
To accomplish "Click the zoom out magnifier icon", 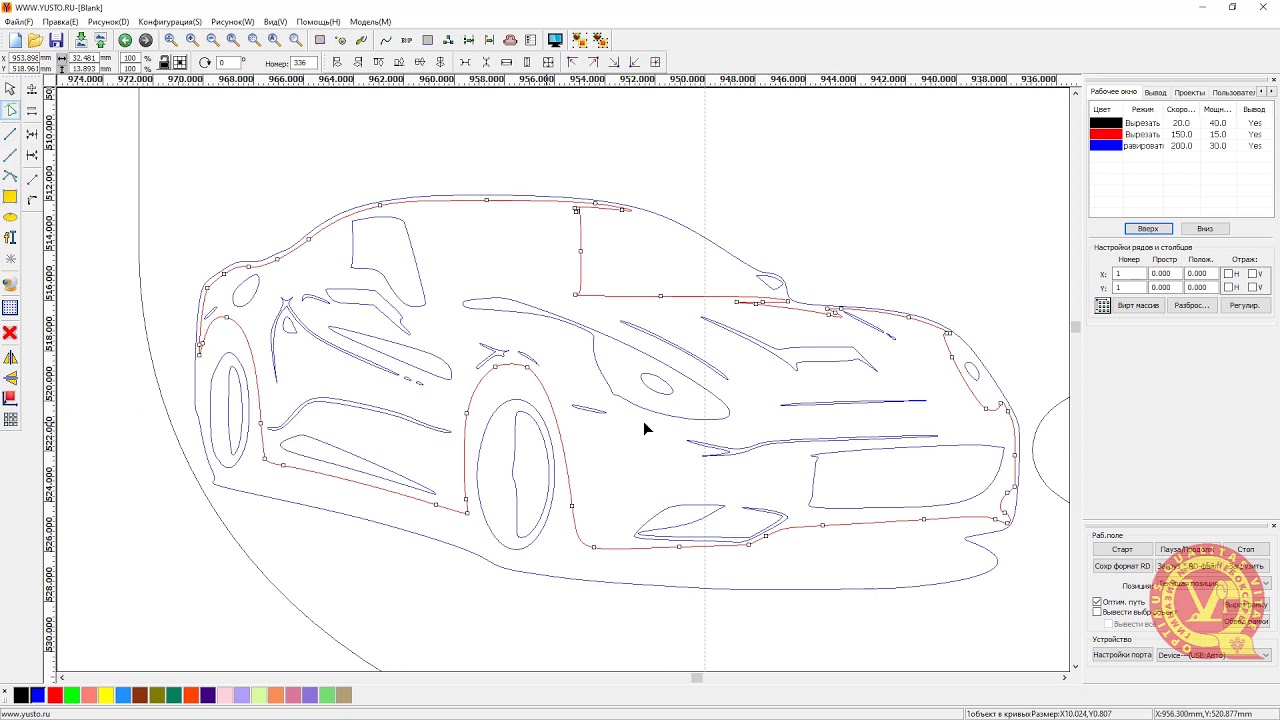I will click(x=213, y=40).
